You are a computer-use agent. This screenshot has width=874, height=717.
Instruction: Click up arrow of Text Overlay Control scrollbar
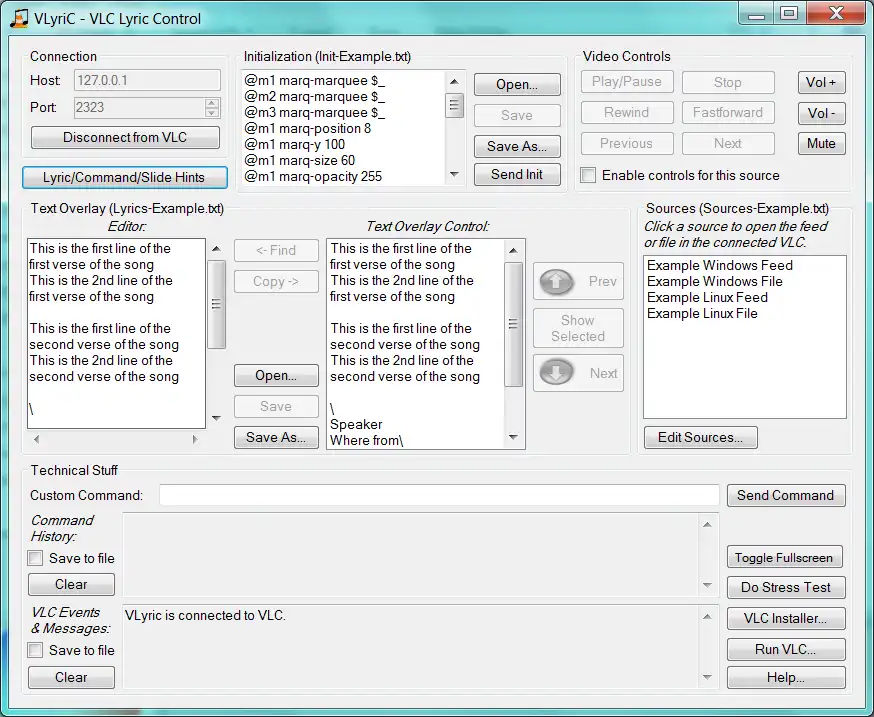point(513,251)
